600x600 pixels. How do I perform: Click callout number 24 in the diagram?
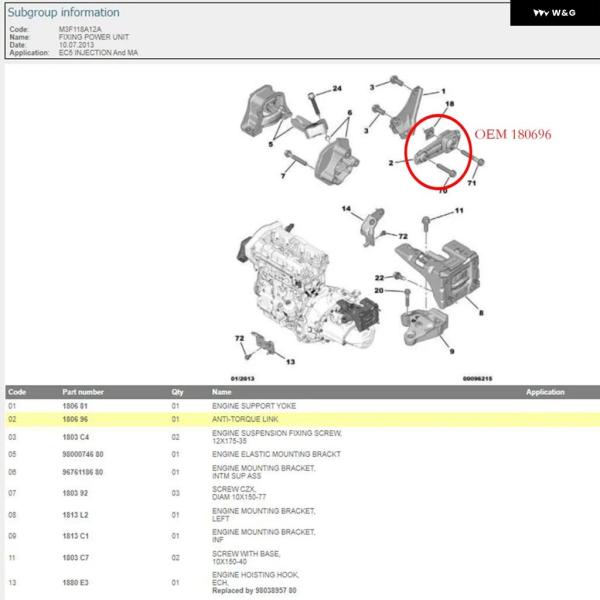coord(337,90)
